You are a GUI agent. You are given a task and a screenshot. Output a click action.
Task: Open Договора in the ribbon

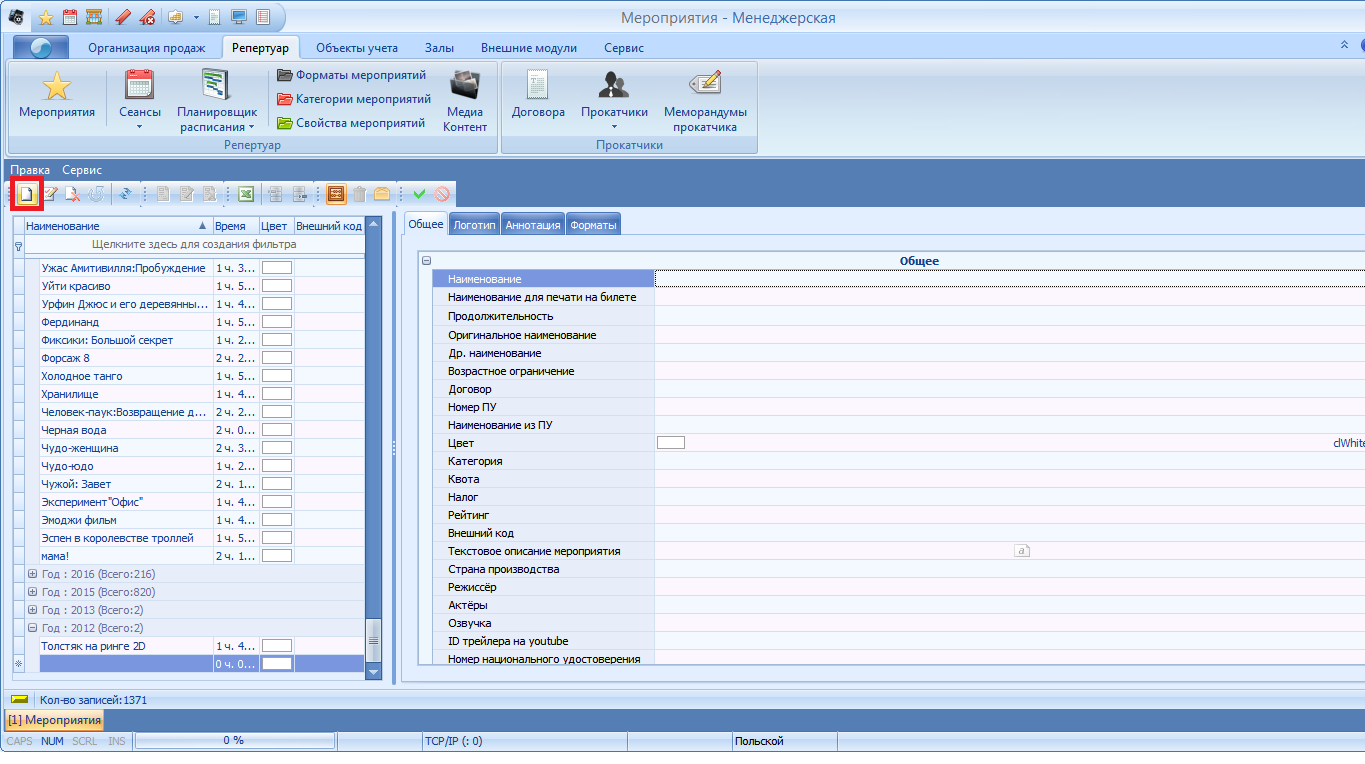[x=538, y=96]
